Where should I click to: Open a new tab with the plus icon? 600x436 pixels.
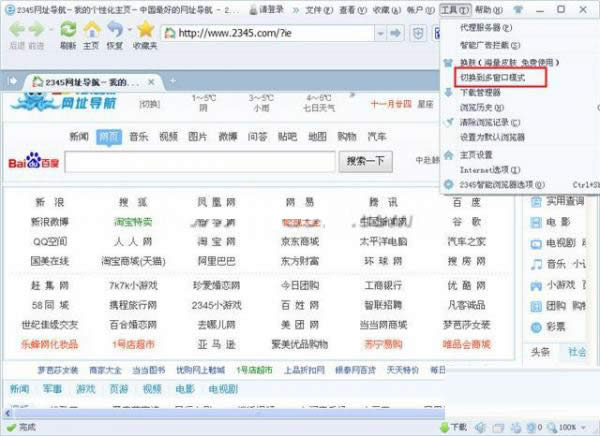[x=173, y=81]
